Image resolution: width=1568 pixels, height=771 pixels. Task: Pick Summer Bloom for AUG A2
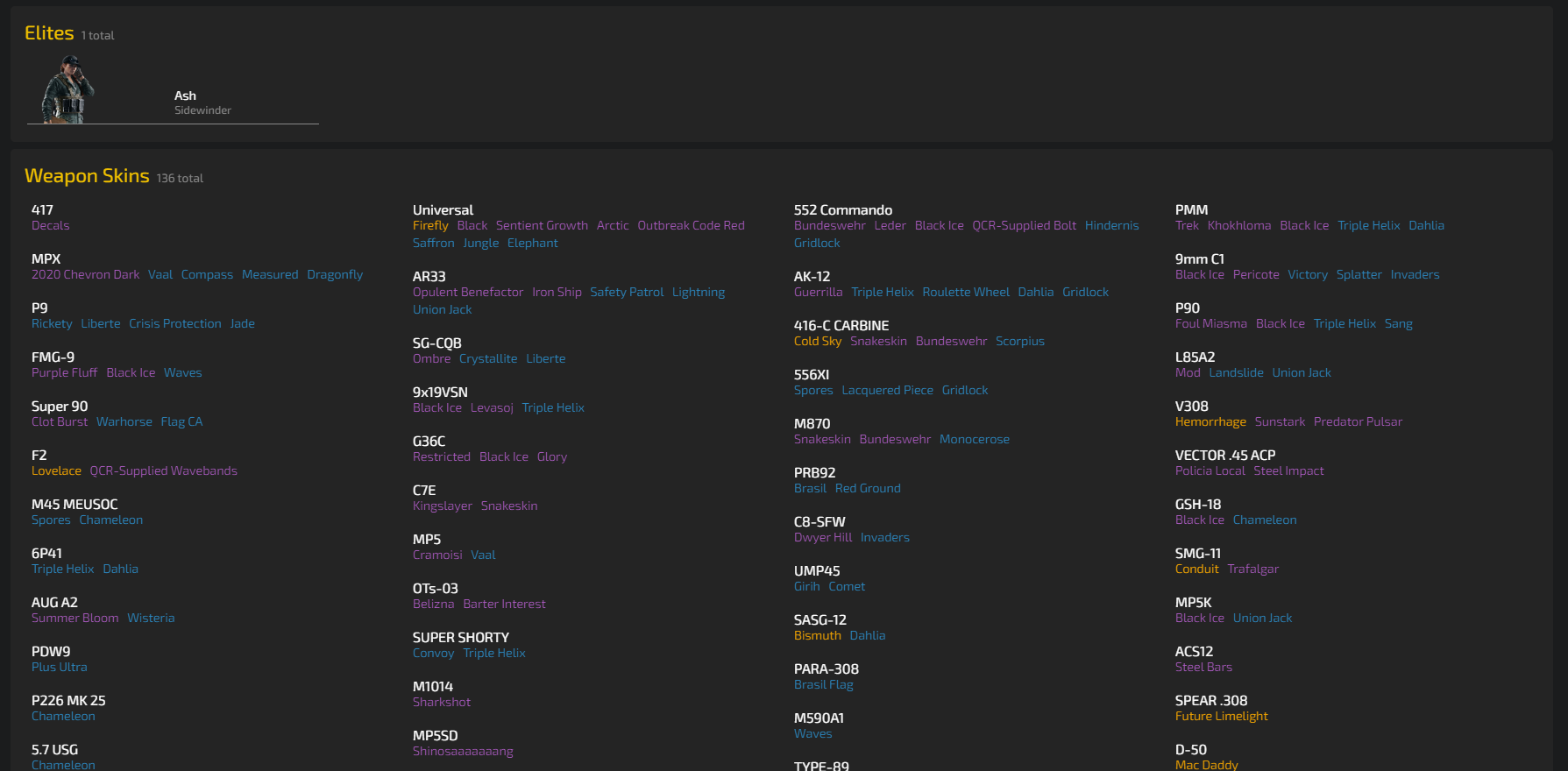coord(75,618)
